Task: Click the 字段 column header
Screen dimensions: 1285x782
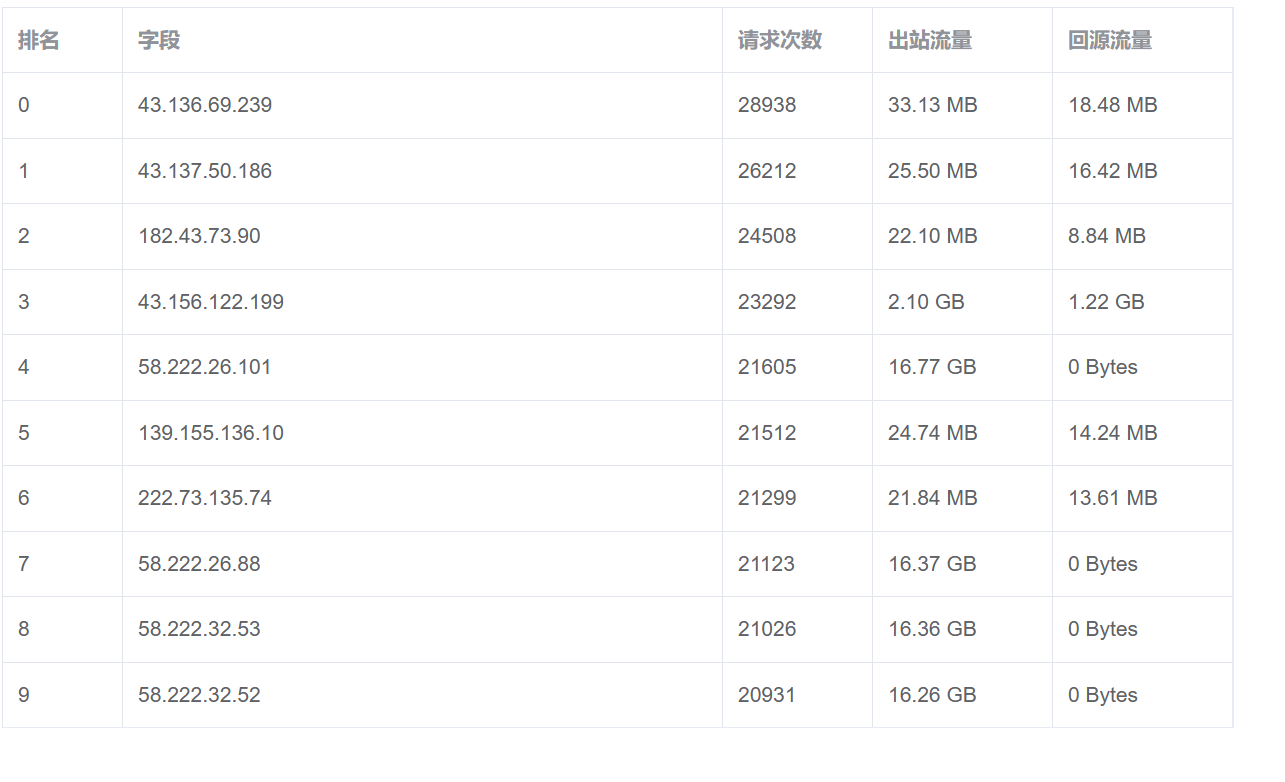Action: pos(159,40)
